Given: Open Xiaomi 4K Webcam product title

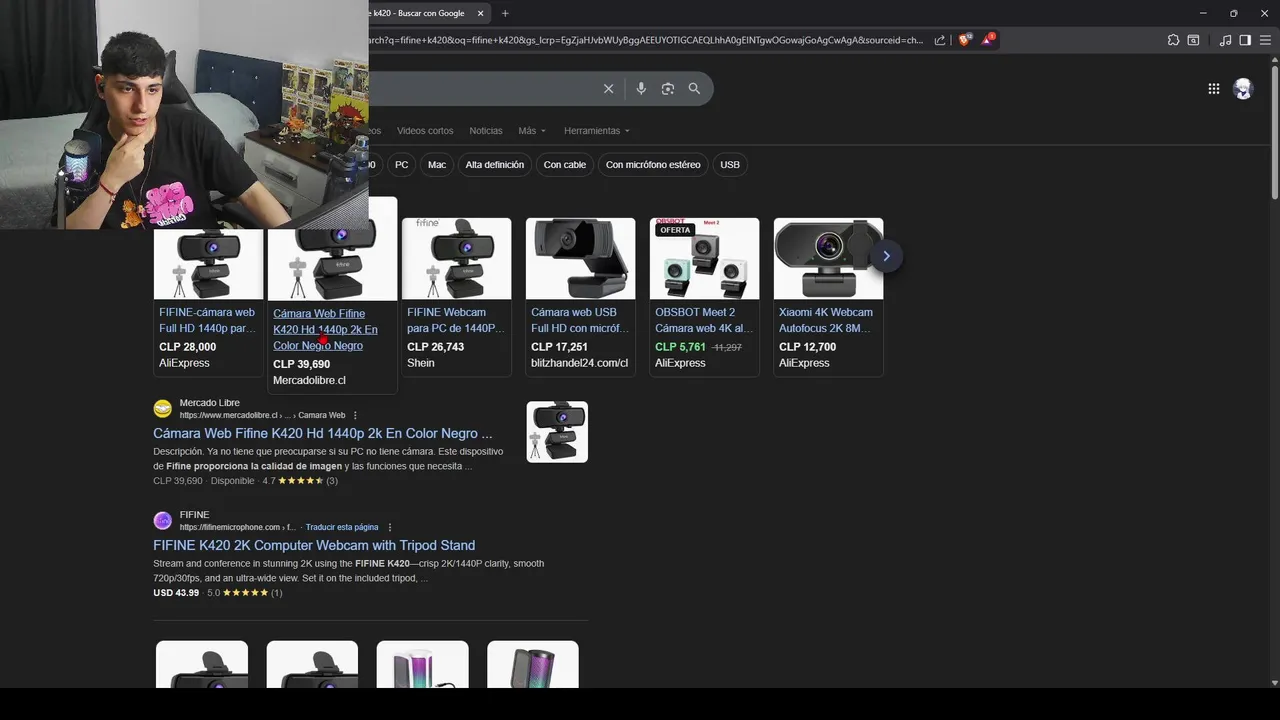Looking at the screenshot, I should [x=826, y=320].
